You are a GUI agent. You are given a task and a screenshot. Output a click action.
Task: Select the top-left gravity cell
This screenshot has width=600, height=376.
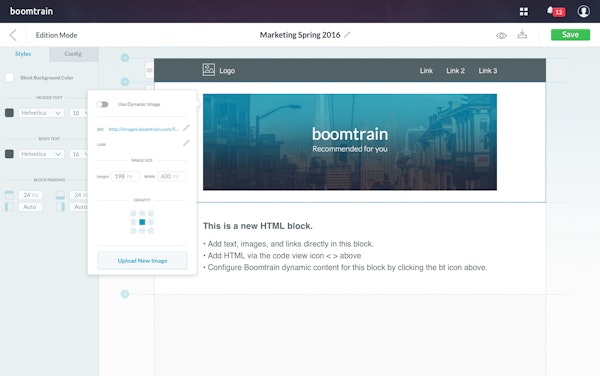click(x=133, y=213)
